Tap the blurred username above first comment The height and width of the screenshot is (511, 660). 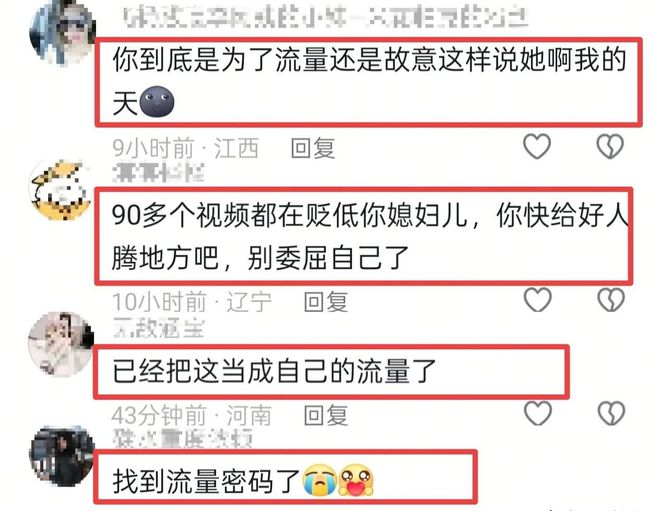point(326,18)
